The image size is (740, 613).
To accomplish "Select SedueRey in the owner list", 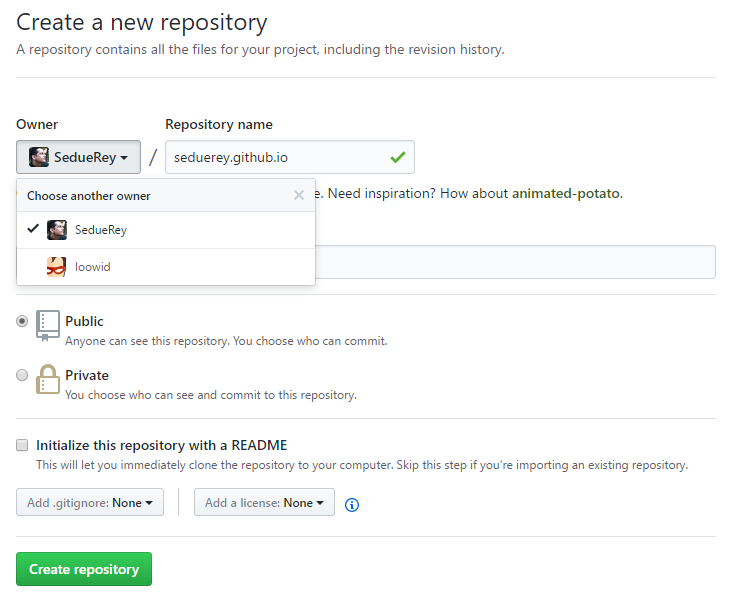I will [166, 230].
